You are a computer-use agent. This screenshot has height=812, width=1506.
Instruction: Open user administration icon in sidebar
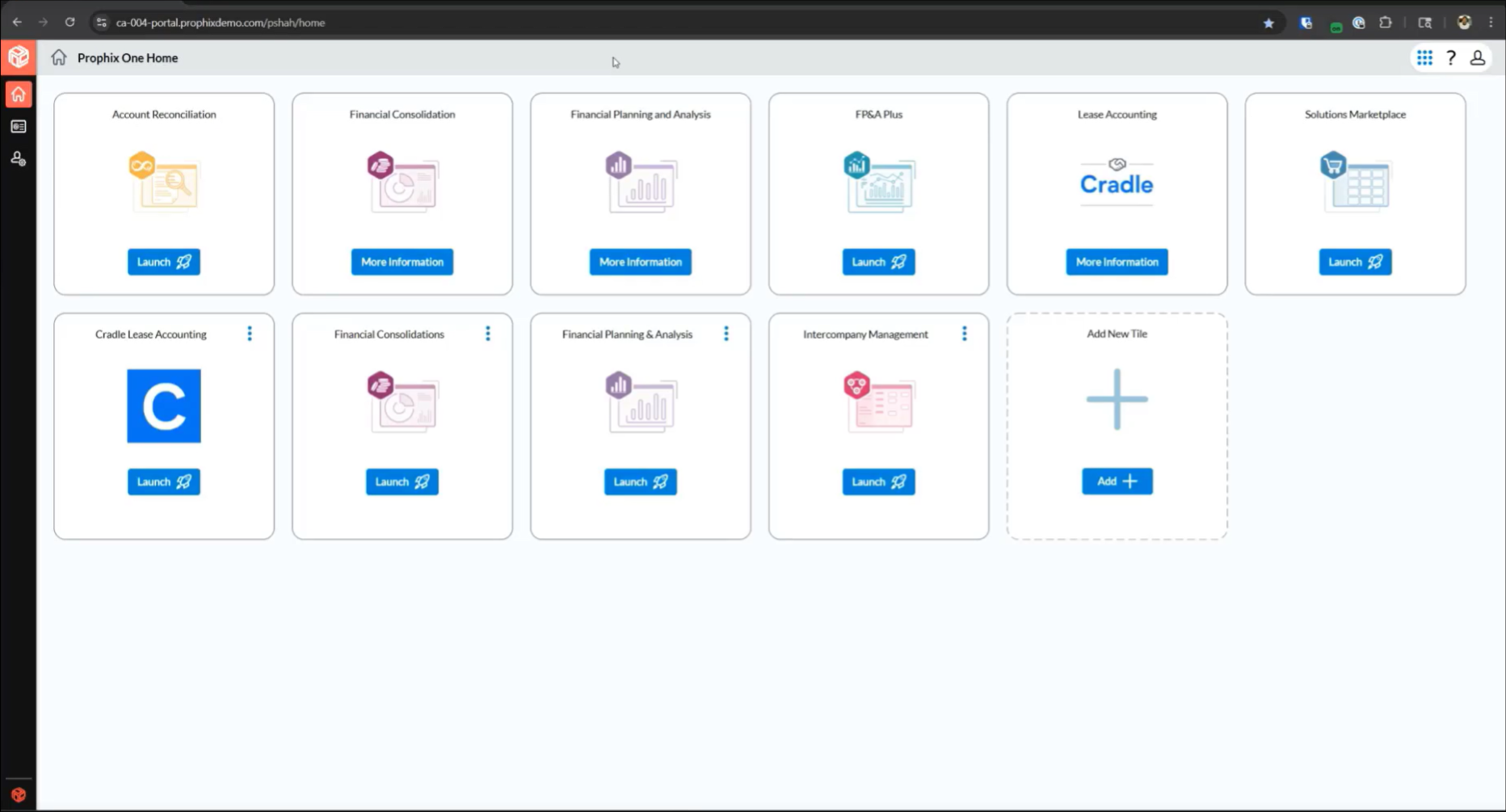point(18,159)
